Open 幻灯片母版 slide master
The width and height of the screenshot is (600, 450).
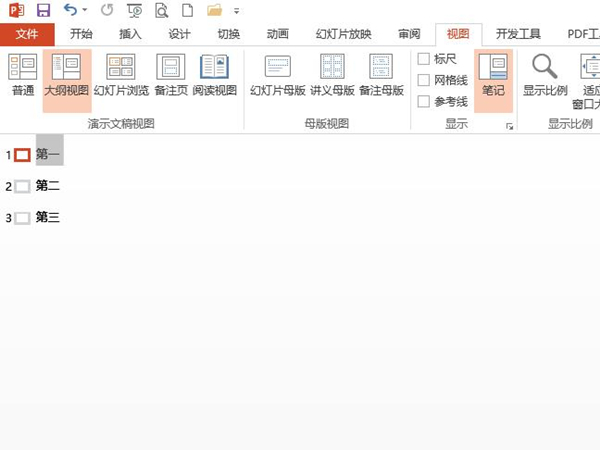[277, 76]
